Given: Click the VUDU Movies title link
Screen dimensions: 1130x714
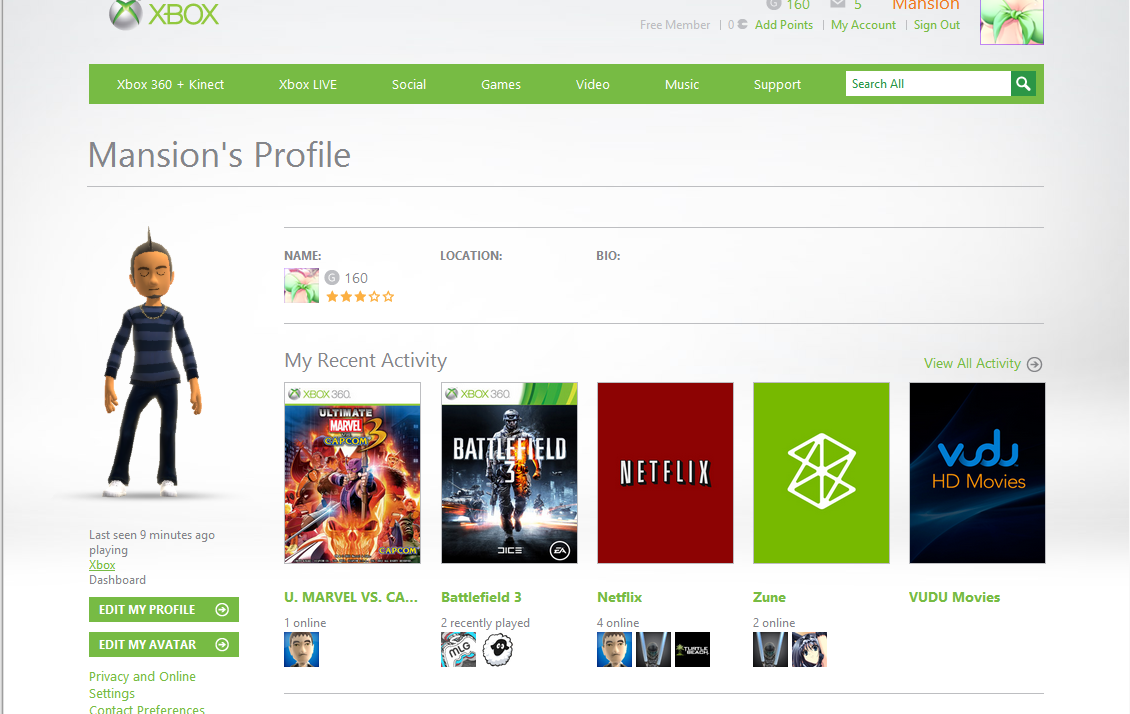Looking at the screenshot, I should pyautogui.click(x=954, y=597).
